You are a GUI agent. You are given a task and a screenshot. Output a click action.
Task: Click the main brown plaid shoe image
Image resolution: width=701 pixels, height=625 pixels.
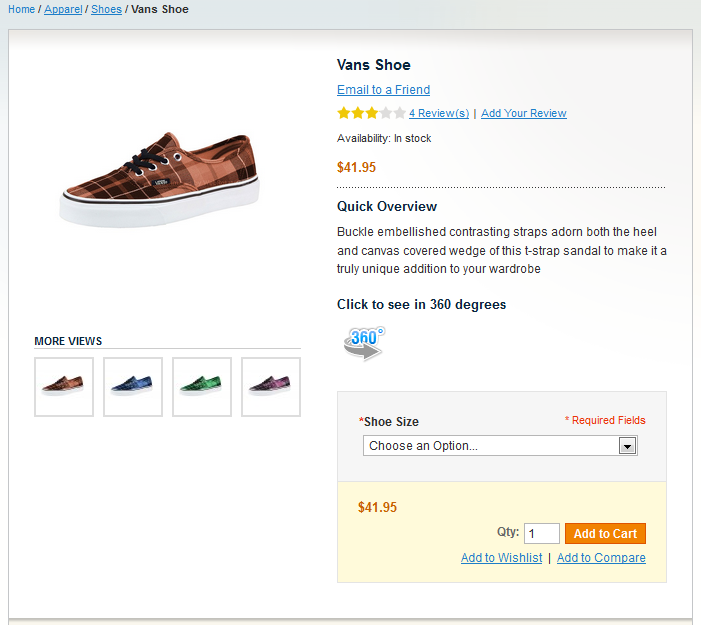[160, 179]
